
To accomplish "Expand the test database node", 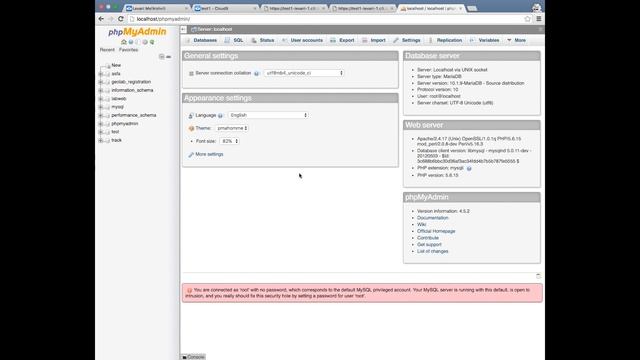I will [101, 132].
